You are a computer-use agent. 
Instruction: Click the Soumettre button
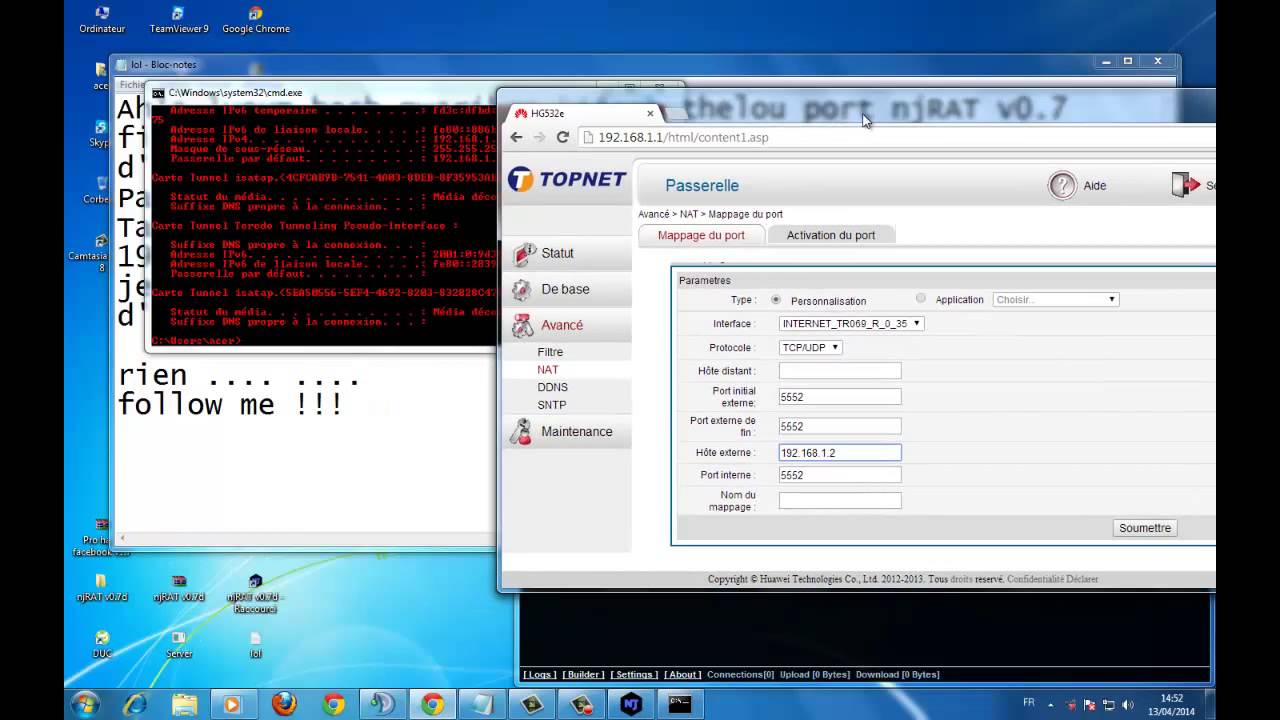click(x=1145, y=528)
